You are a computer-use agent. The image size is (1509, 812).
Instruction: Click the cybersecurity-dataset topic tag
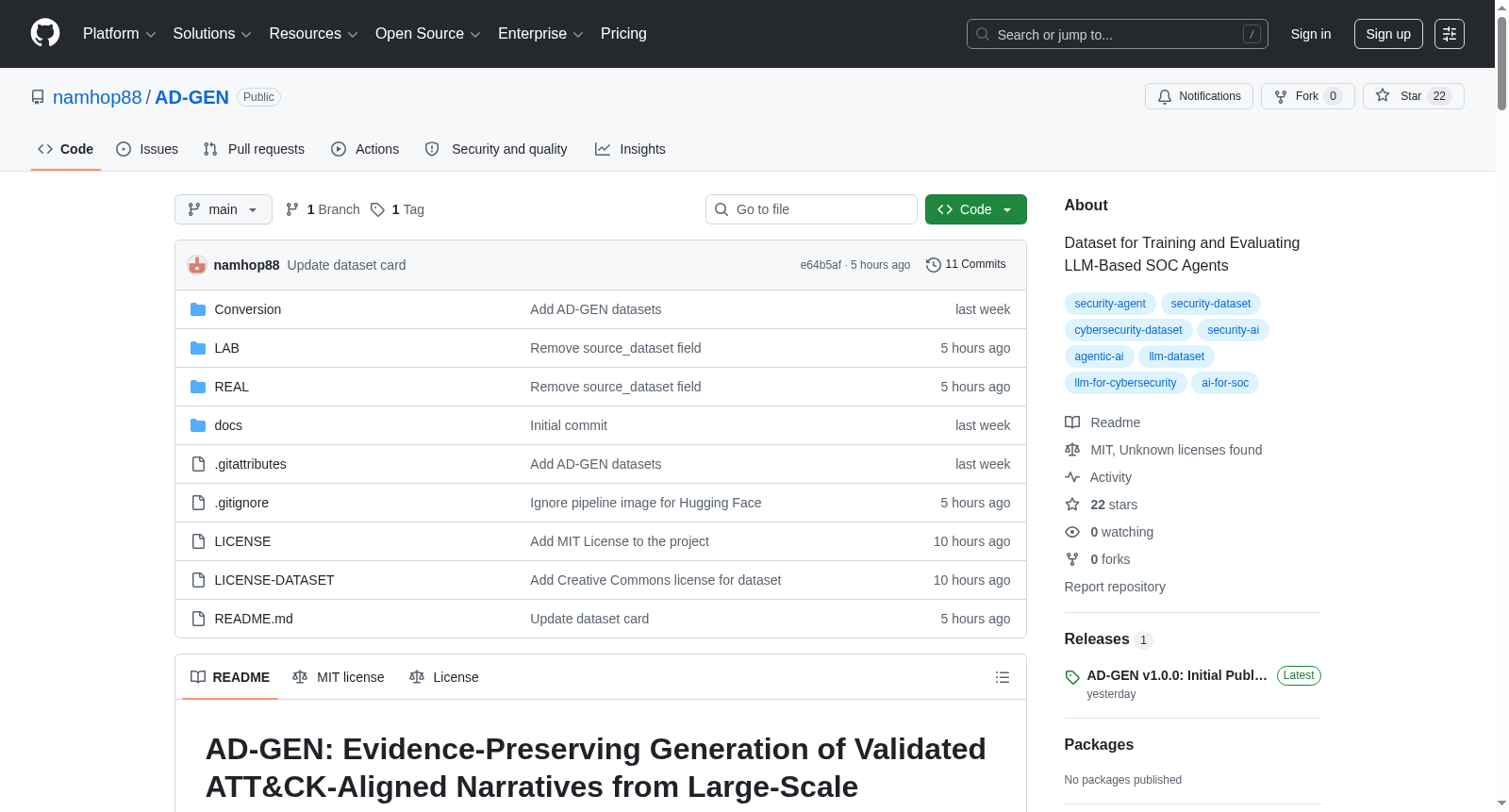pyautogui.click(x=1128, y=330)
